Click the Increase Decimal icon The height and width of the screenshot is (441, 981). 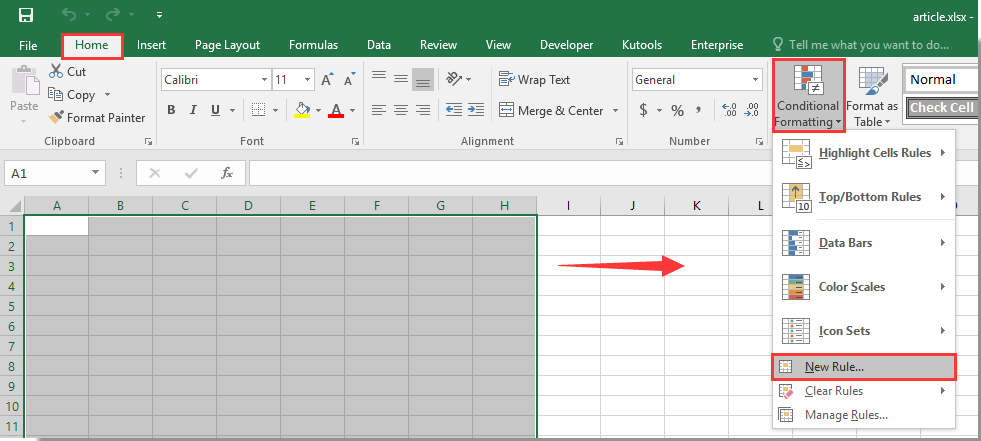[x=728, y=110]
